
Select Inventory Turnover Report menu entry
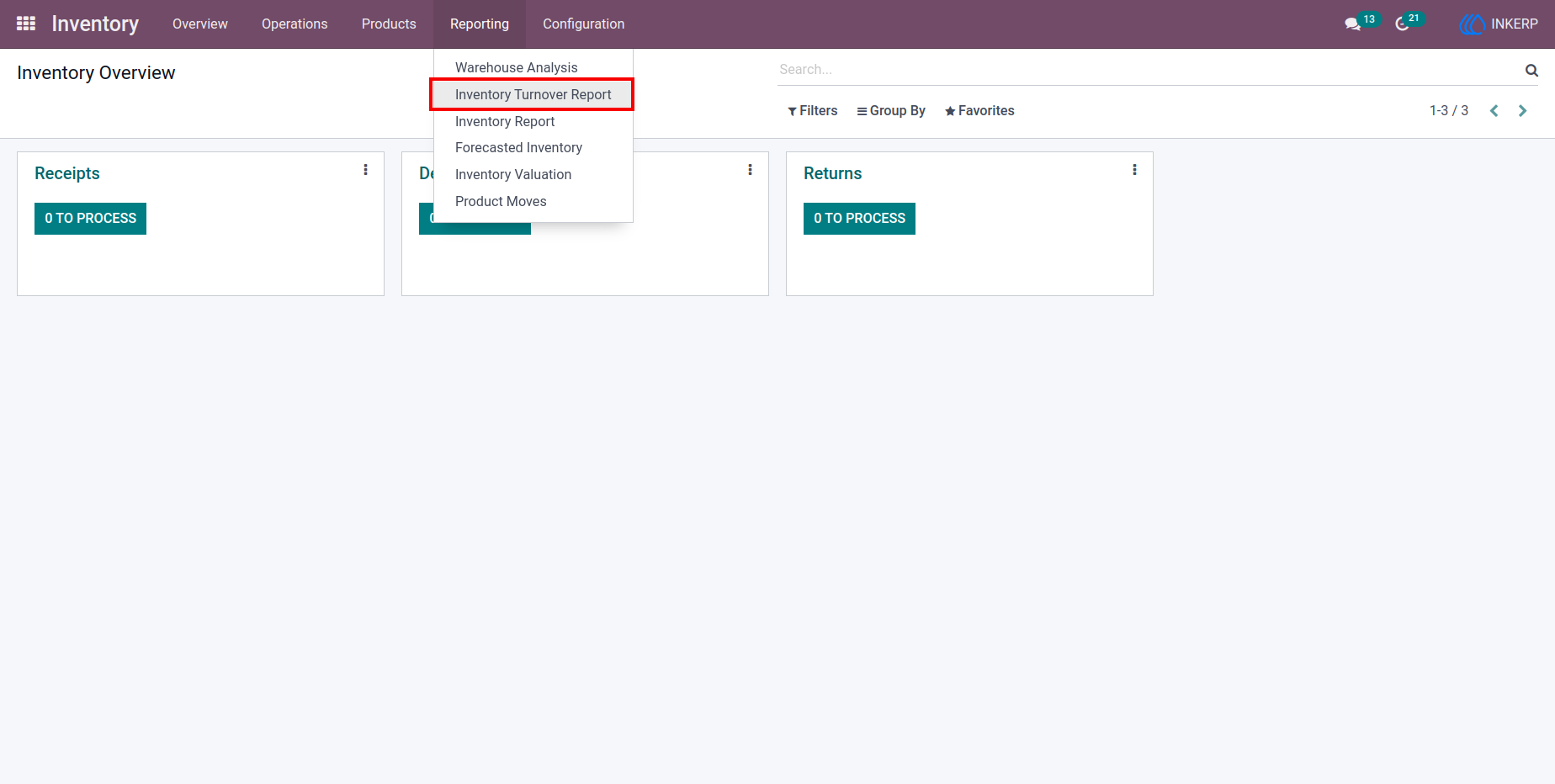pos(533,94)
